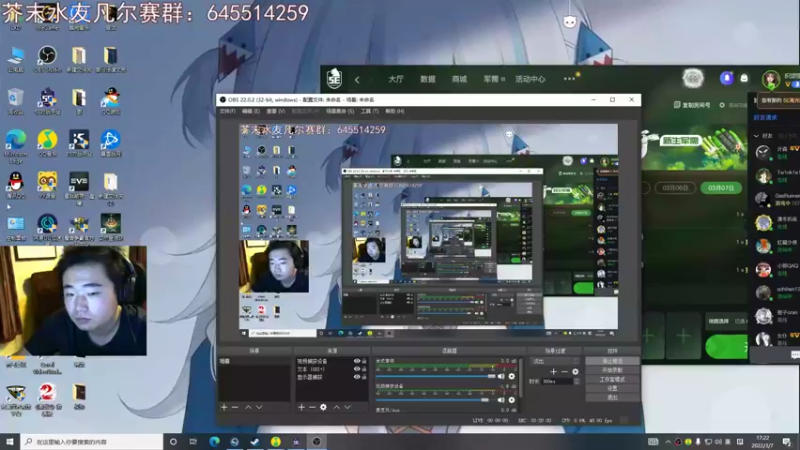This screenshot has height=450, width=800.
Task: Open the user avatar in 5E header
Action: (770, 79)
